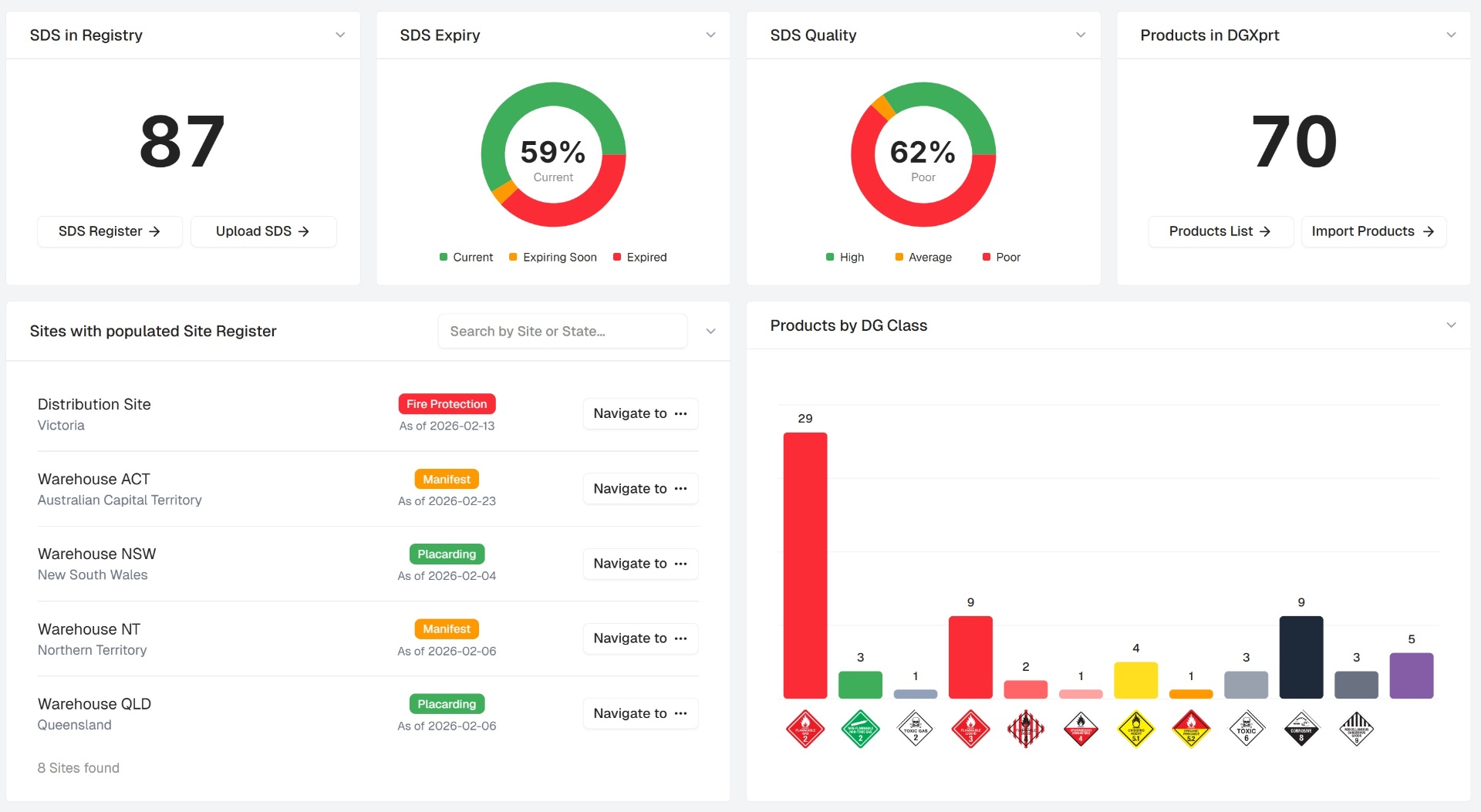Click the Miscellaneous Dangerous Goods 9 icon

pos(1357,729)
